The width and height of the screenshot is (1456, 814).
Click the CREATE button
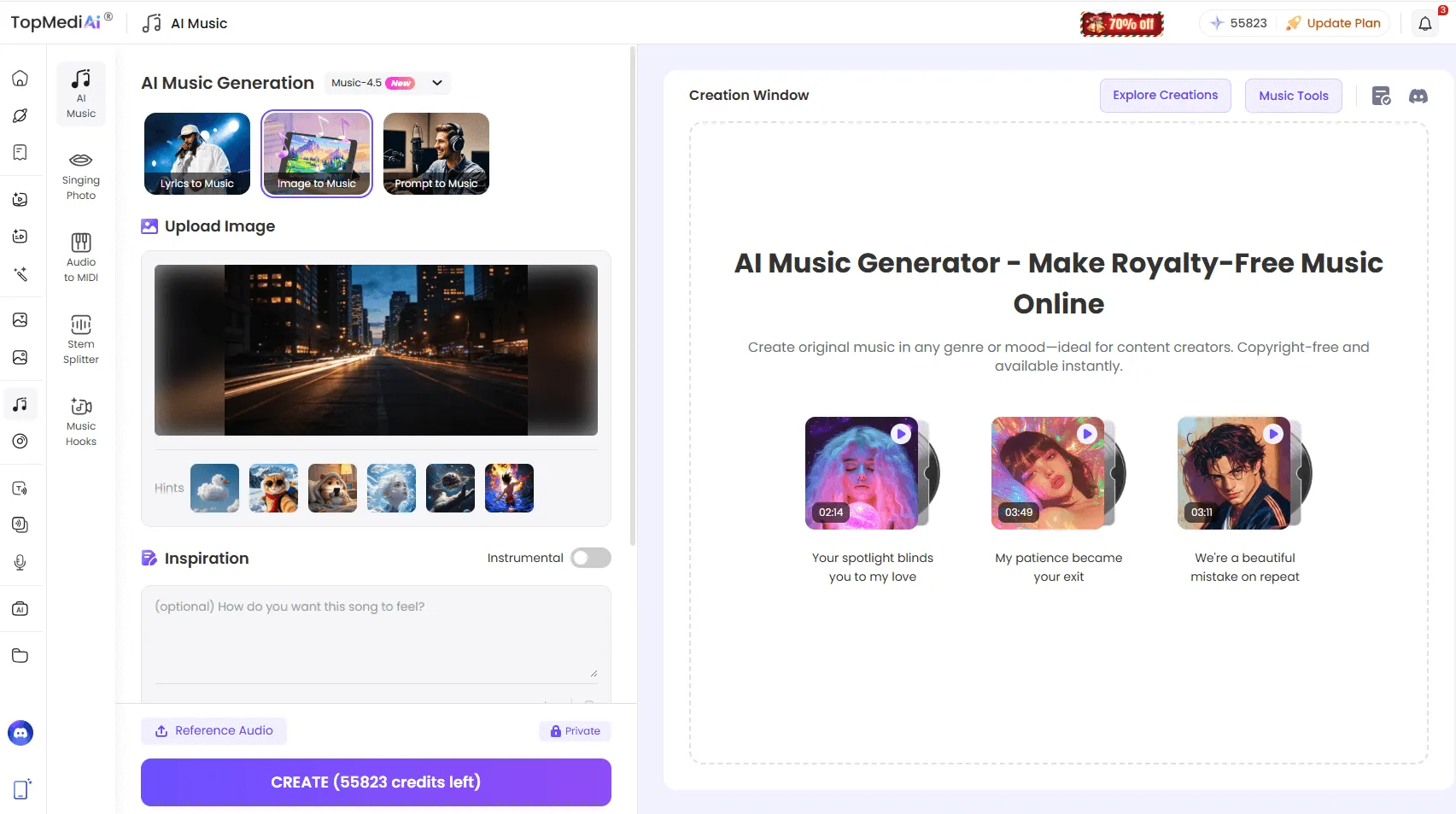376,782
